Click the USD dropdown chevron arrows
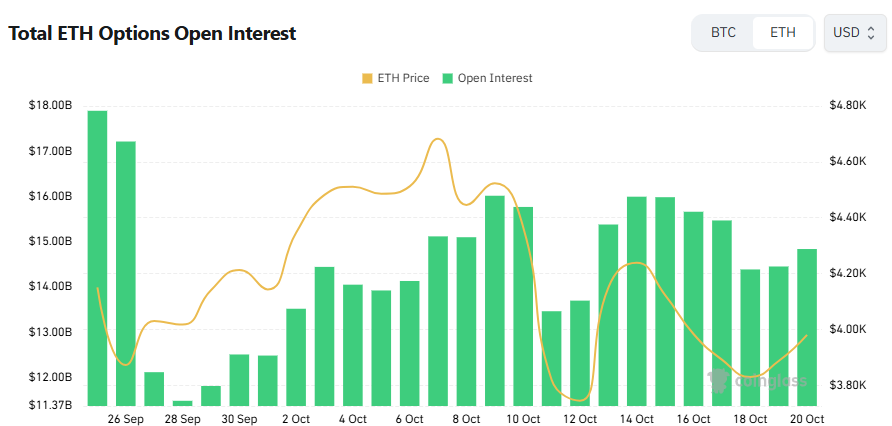The image size is (892, 426). (871, 33)
